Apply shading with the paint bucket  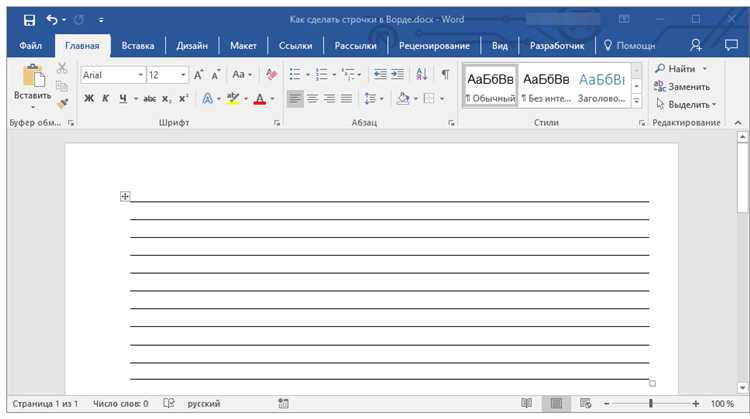[403, 99]
